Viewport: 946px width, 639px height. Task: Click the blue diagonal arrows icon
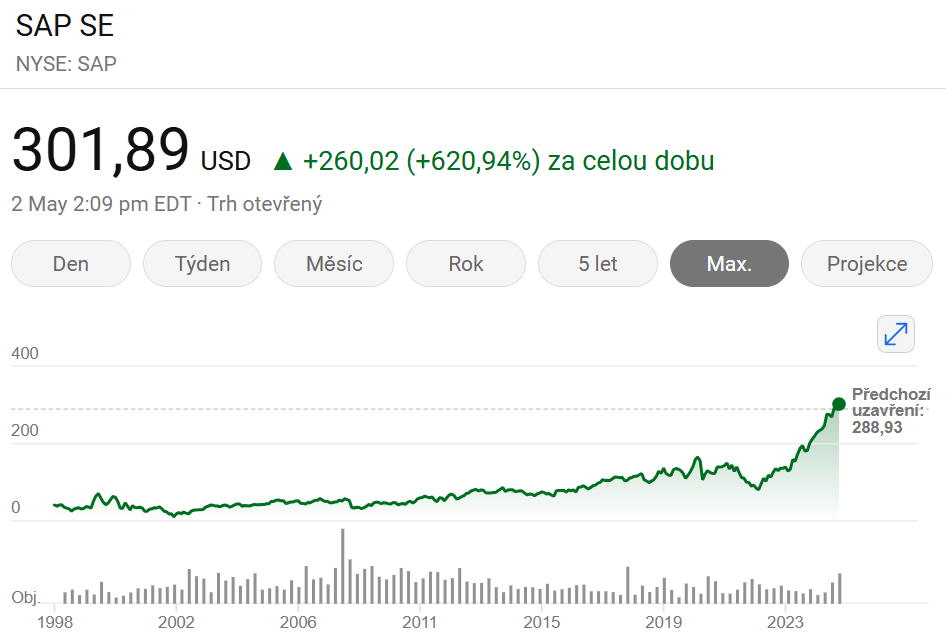tap(896, 334)
